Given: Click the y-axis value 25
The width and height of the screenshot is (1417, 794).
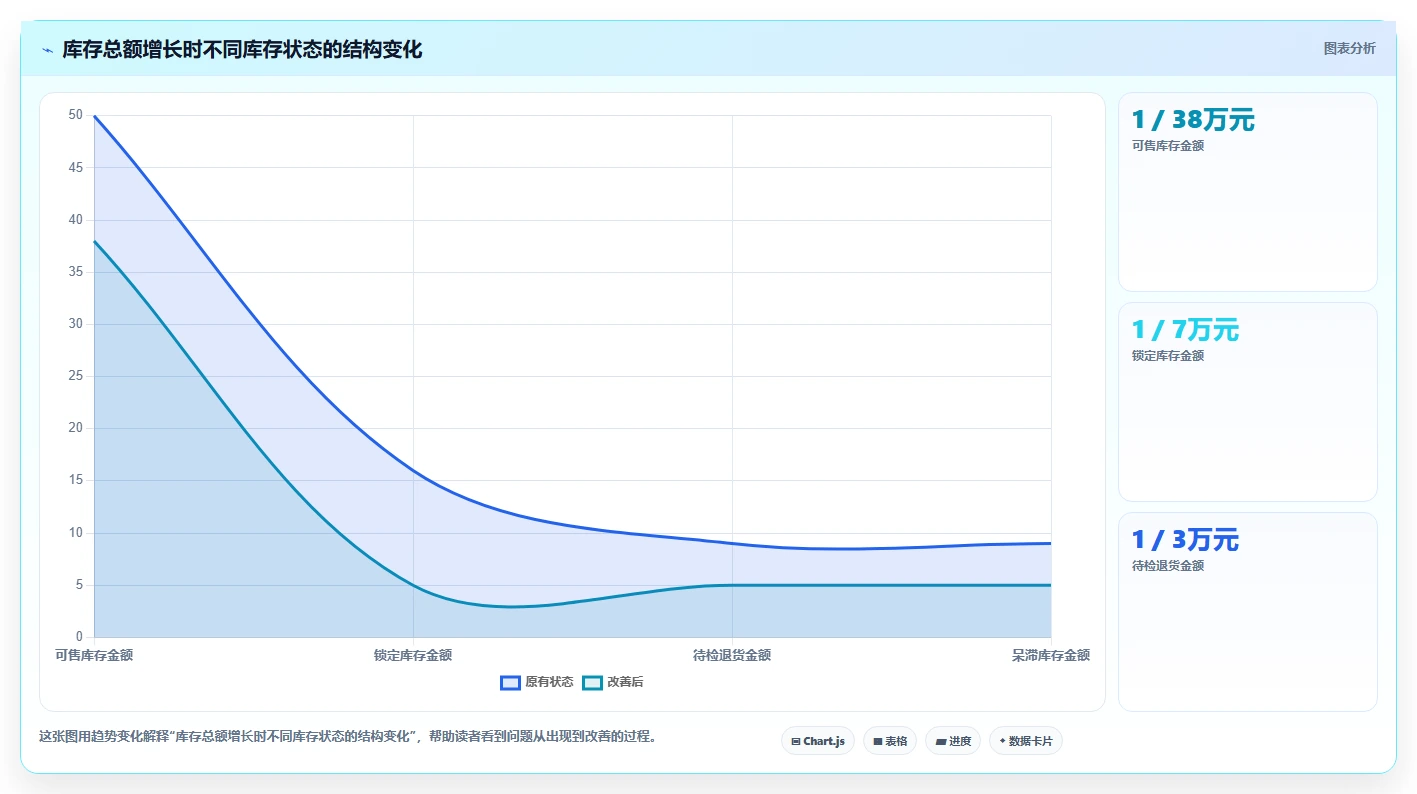Looking at the screenshot, I should pyautogui.click(x=76, y=376).
